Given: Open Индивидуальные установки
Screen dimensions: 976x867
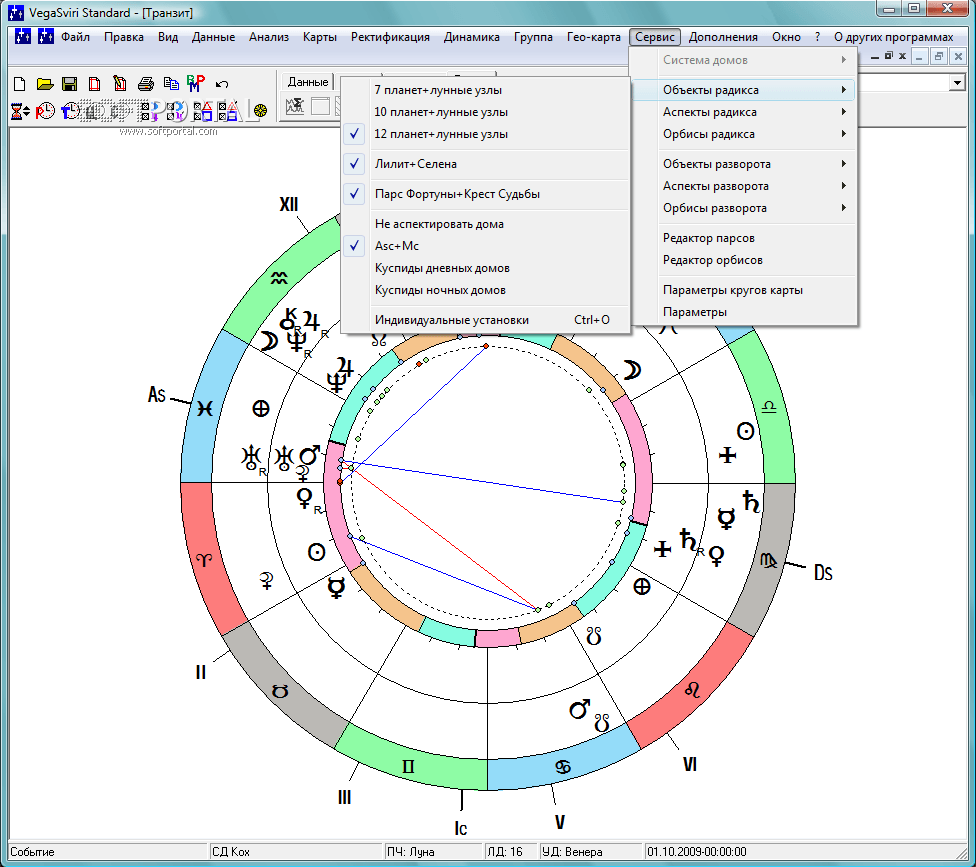Looking at the screenshot, I should (x=486, y=320).
